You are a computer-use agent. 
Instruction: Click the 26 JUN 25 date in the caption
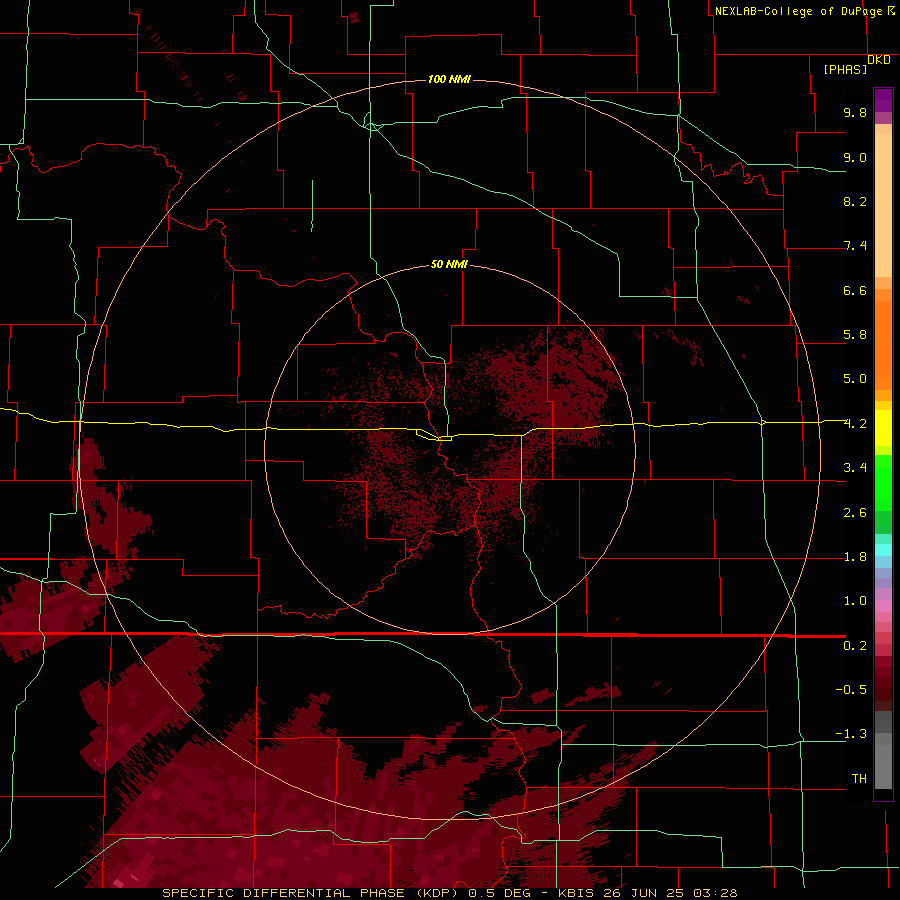pyautogui.click(x=645, y=893)
